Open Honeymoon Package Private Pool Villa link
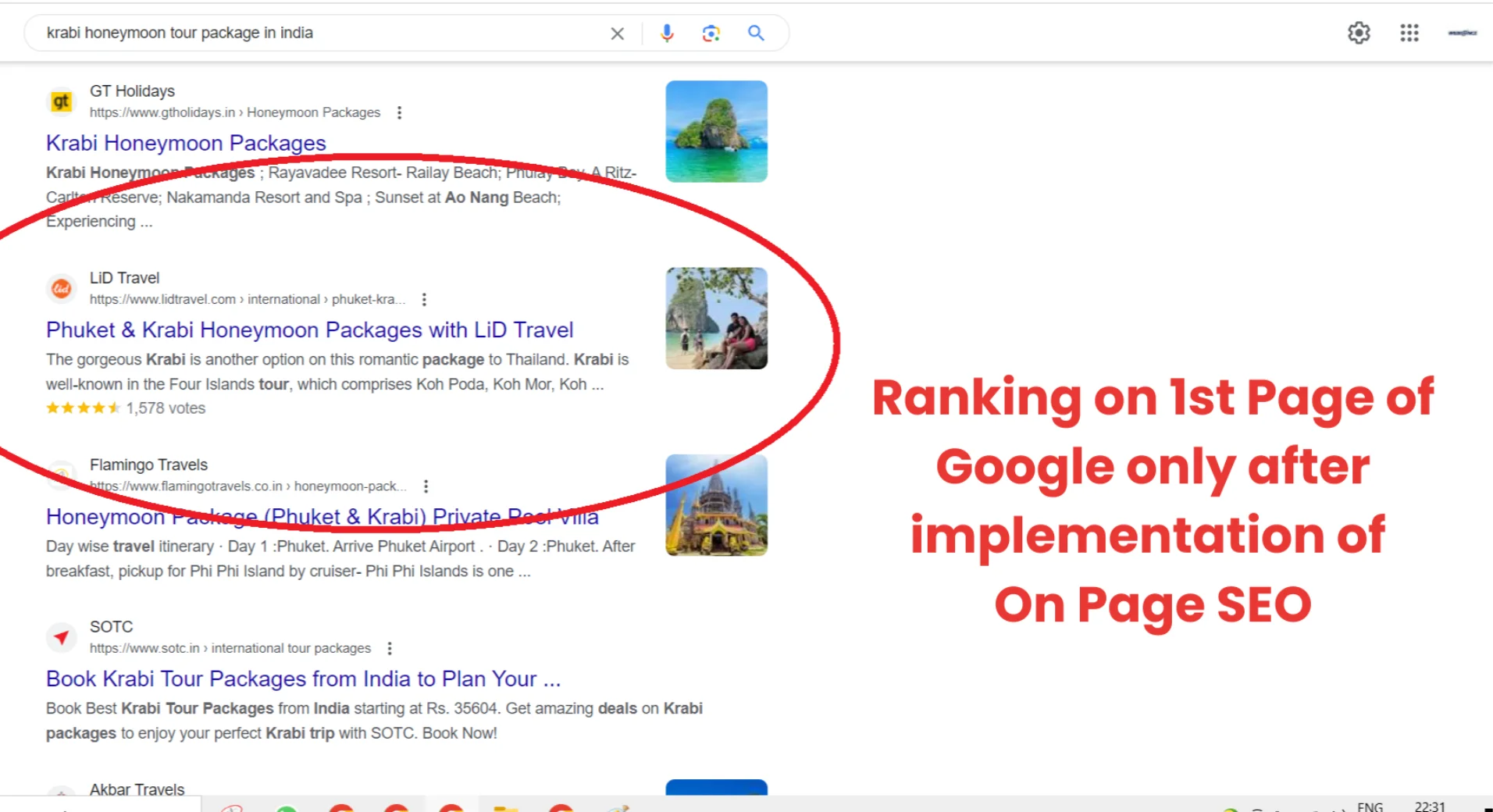Image resolution: width=1493 pixels, height=812 pixels. pos(322,517)
